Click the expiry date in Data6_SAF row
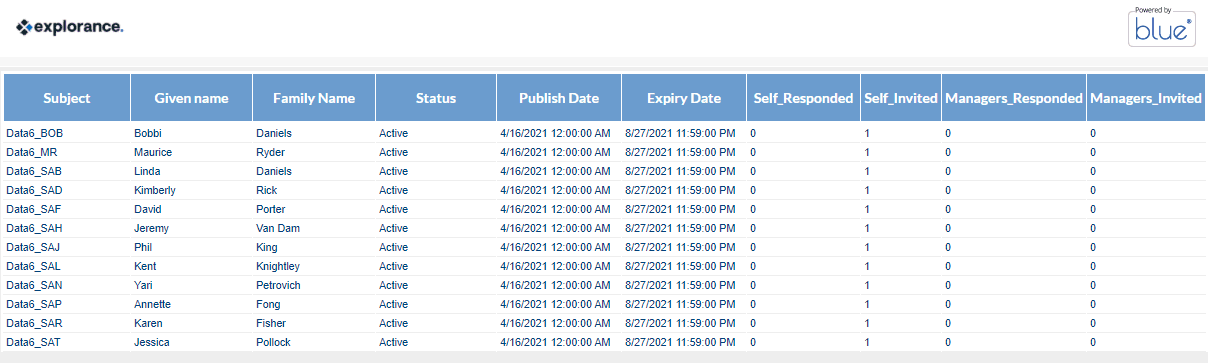The height and width of the screenshot is (363, 1208). click(680, 209)
